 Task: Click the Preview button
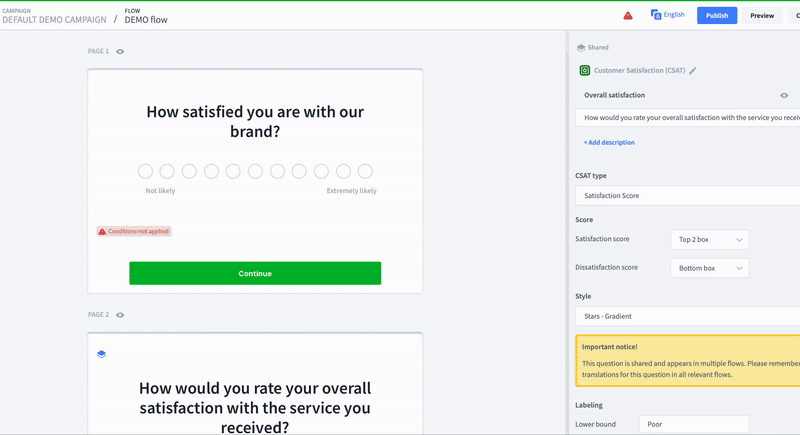pyautogui.click(x=762, y=15)
